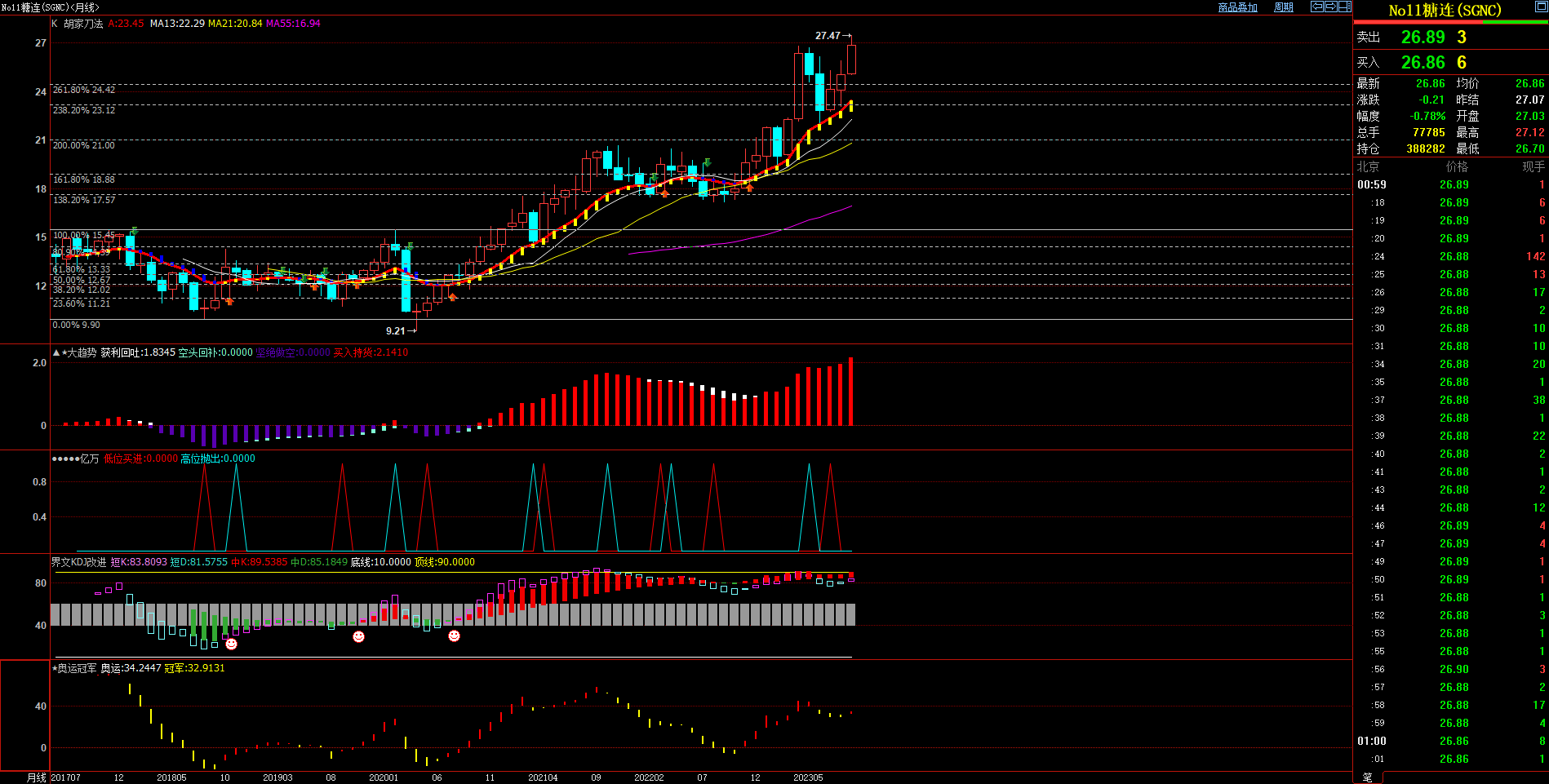Click the split-panel layout icon

[1344, 7]
